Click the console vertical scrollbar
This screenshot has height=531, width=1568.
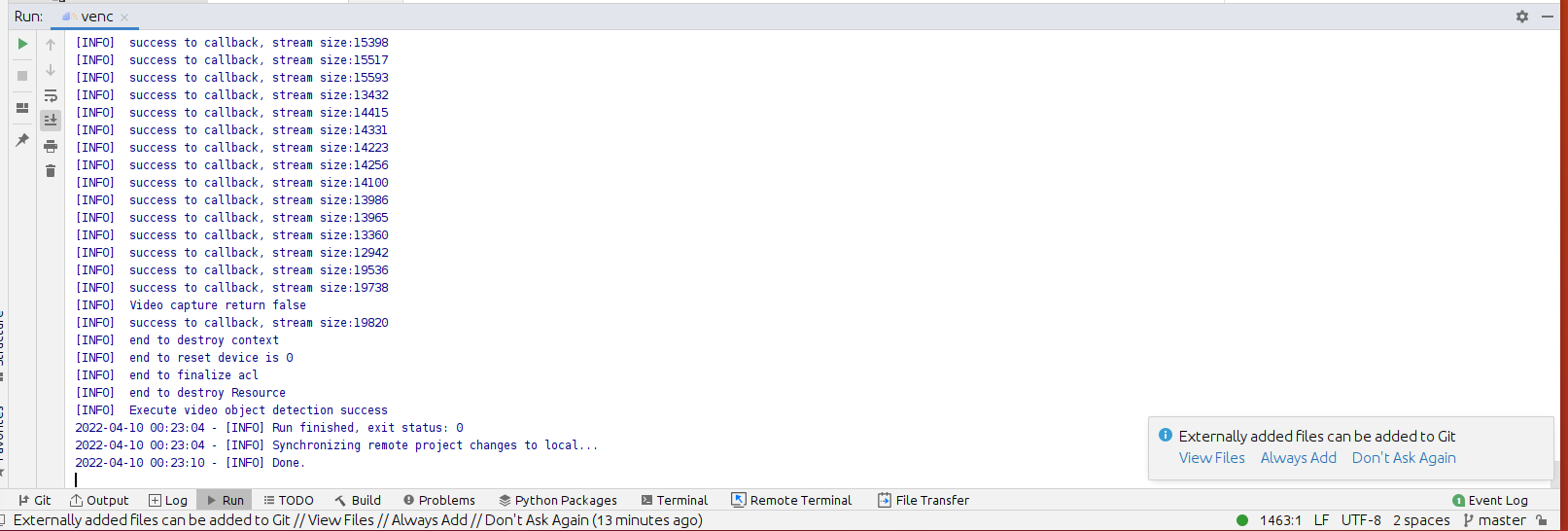click(x=1554, y=473)
